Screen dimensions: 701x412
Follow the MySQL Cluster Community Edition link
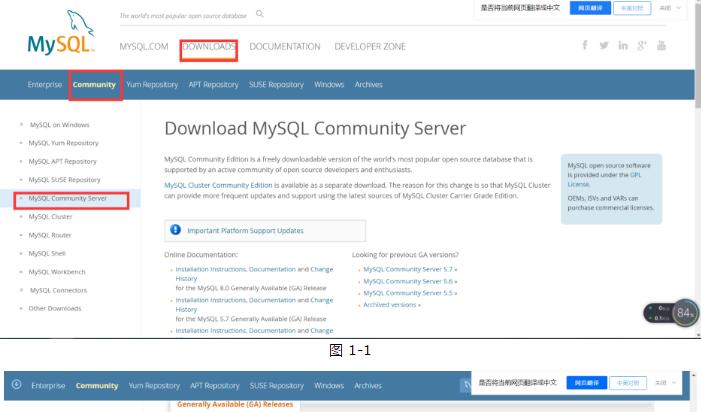pos(218,185)
